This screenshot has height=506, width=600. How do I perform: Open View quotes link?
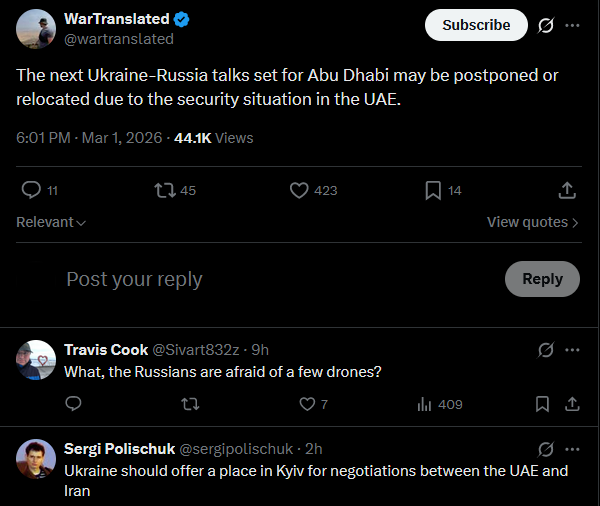coord(532,222)
